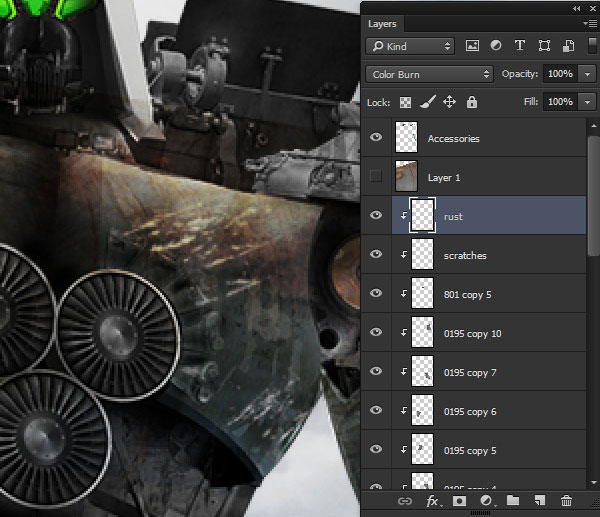The image size is (600, 517).
Task: Click the Accessories layer thumbnail
Action: coord(406,137)
